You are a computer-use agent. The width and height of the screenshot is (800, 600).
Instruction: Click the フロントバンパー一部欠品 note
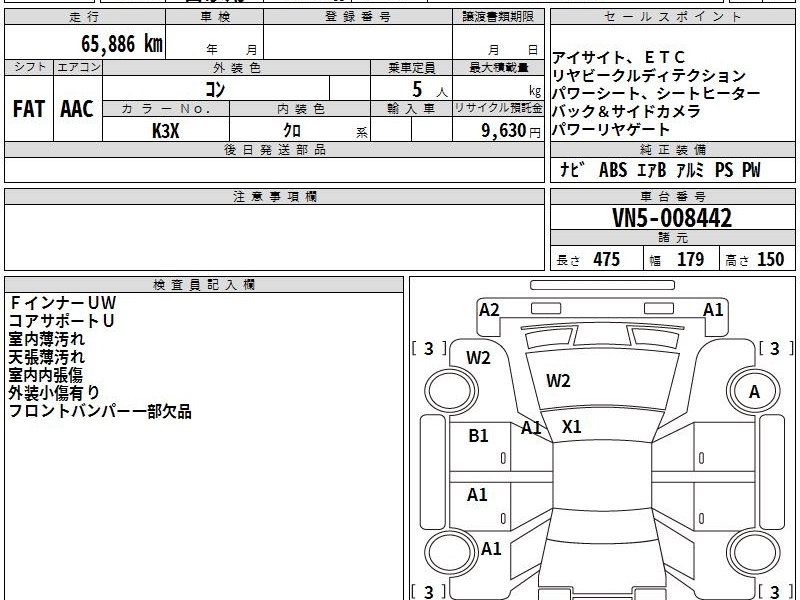click(100, 411)
